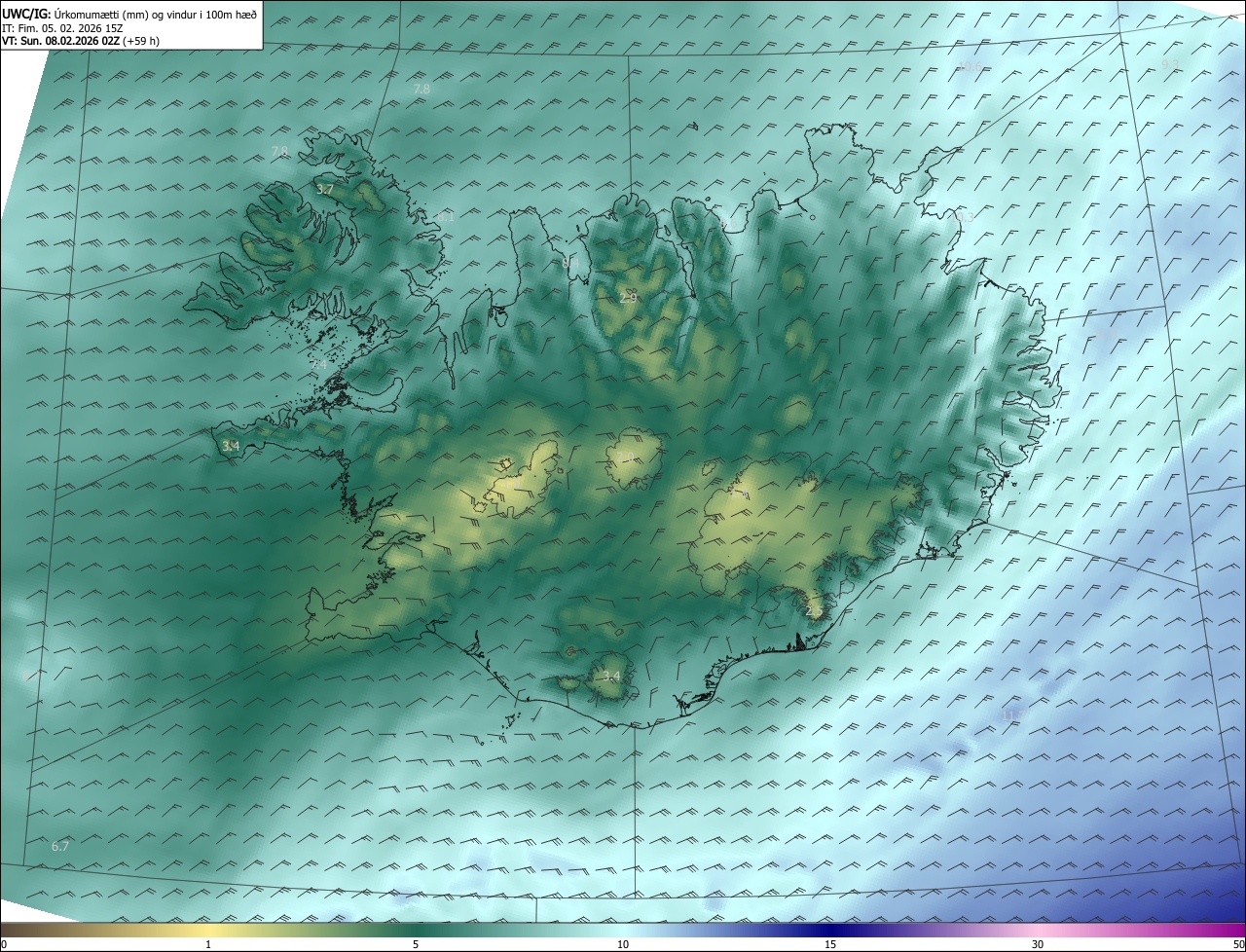
Task: Click the 5 tick label on the color scale
Action: pos(416,944)
